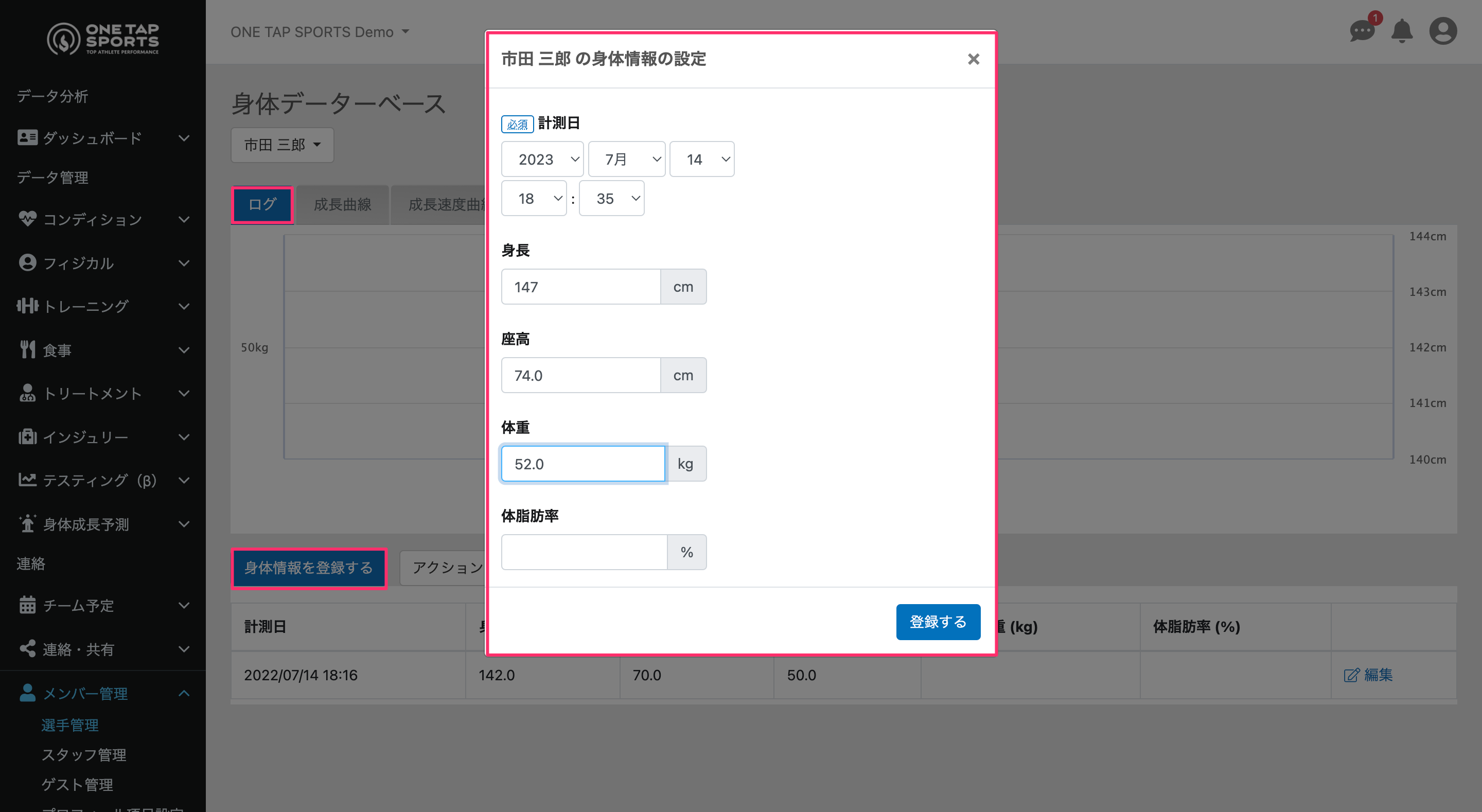Click the アクション button
This screenshot has width=1482, height=812.
[444, 568]
